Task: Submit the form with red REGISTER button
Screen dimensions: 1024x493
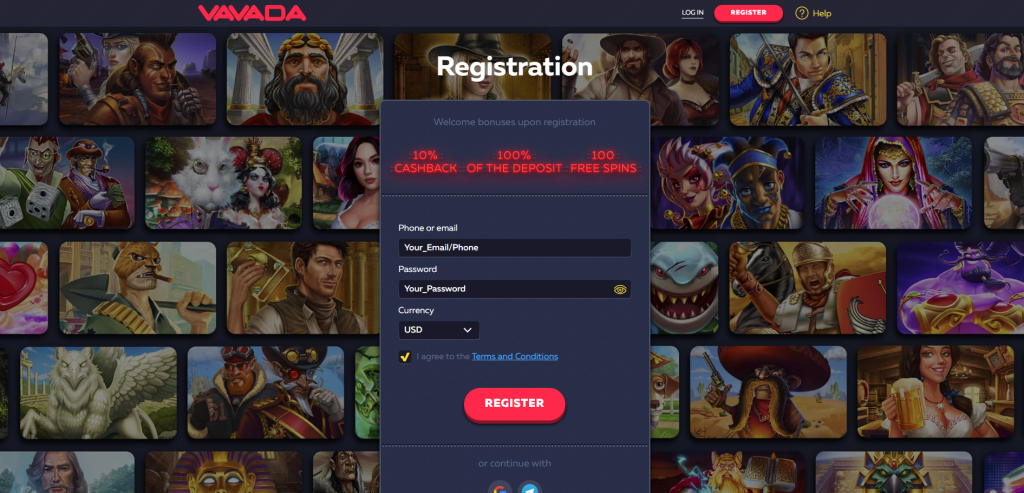Action: (515, 404)
